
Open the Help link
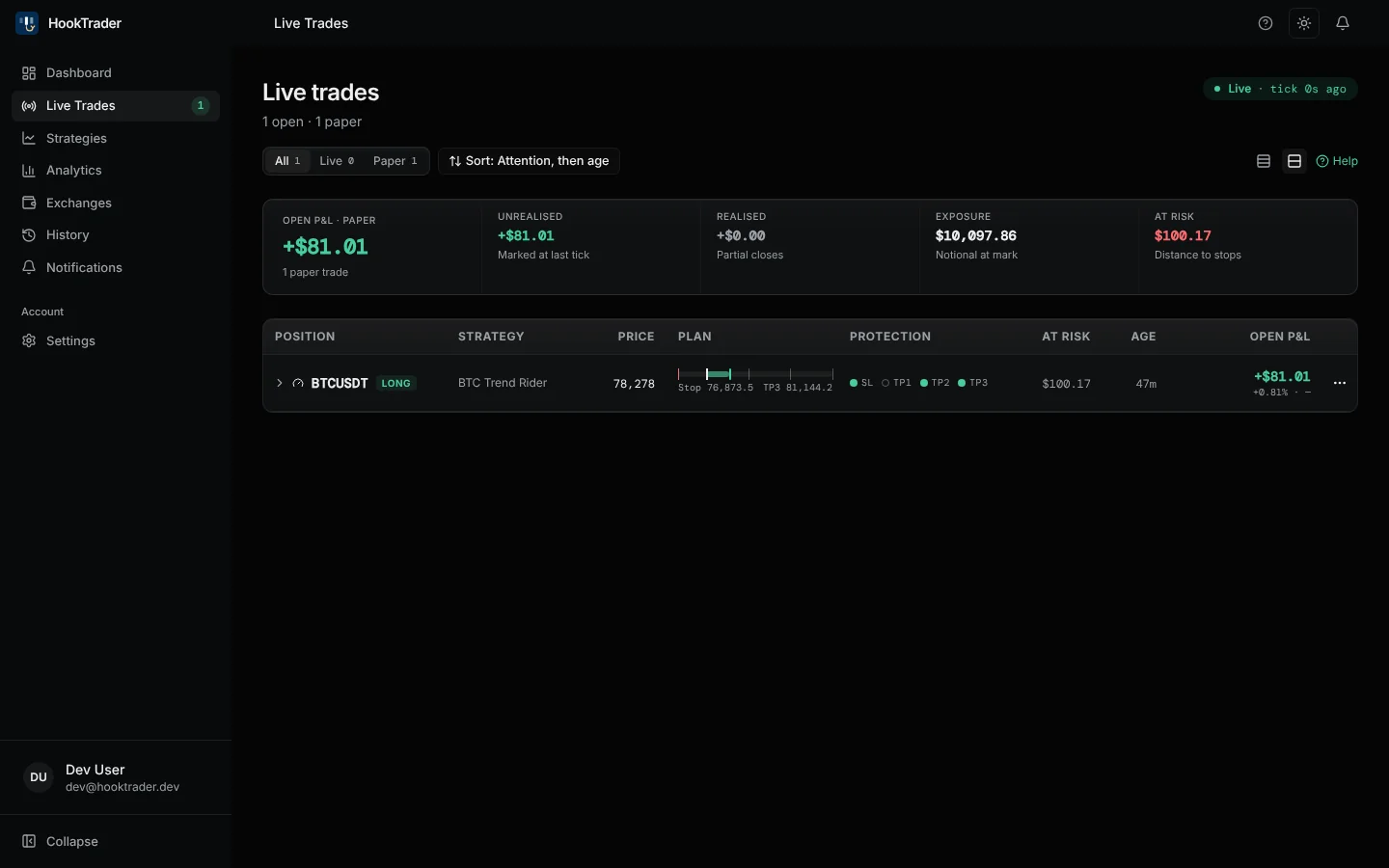click(1337, 161)
